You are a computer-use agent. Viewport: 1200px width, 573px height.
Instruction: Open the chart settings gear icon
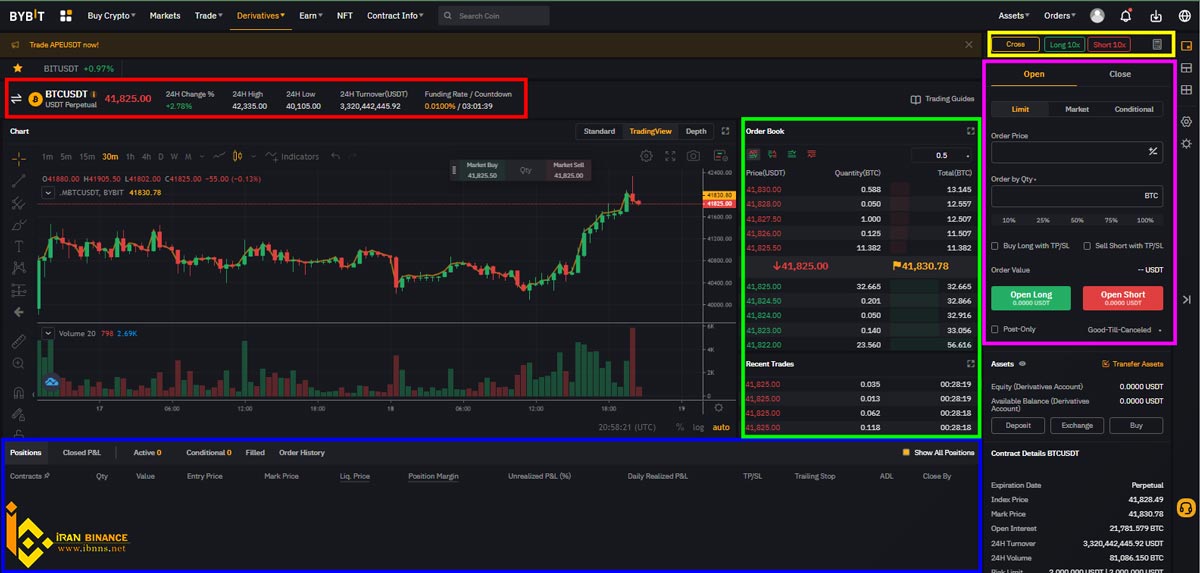coord(646,156)
